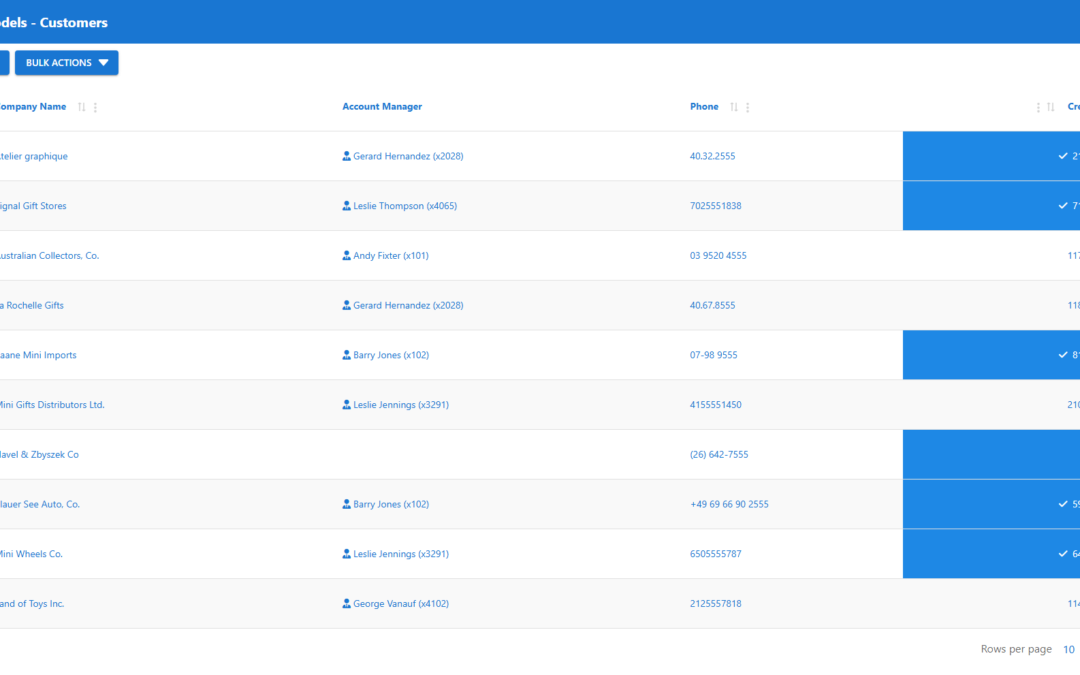Click checkmark in Mini Wheels Co. highlighted cell
This screenshot has height=675, width=1080.
coord(1063,554)
